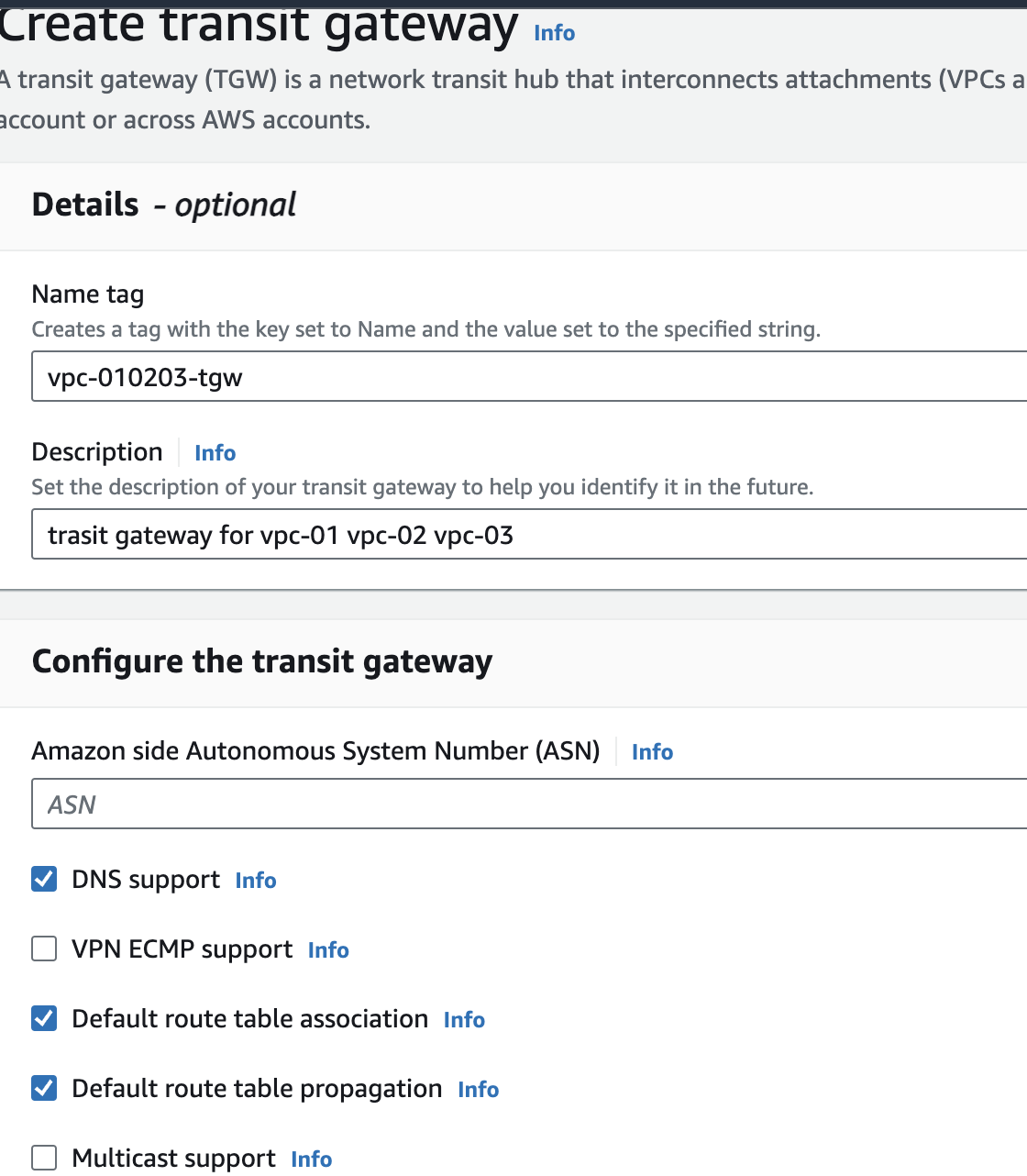The width and height of the screenshot is (1027, 1176).
Task: Uncheck the DNS support checkbox
Action: tap(44, 880)
